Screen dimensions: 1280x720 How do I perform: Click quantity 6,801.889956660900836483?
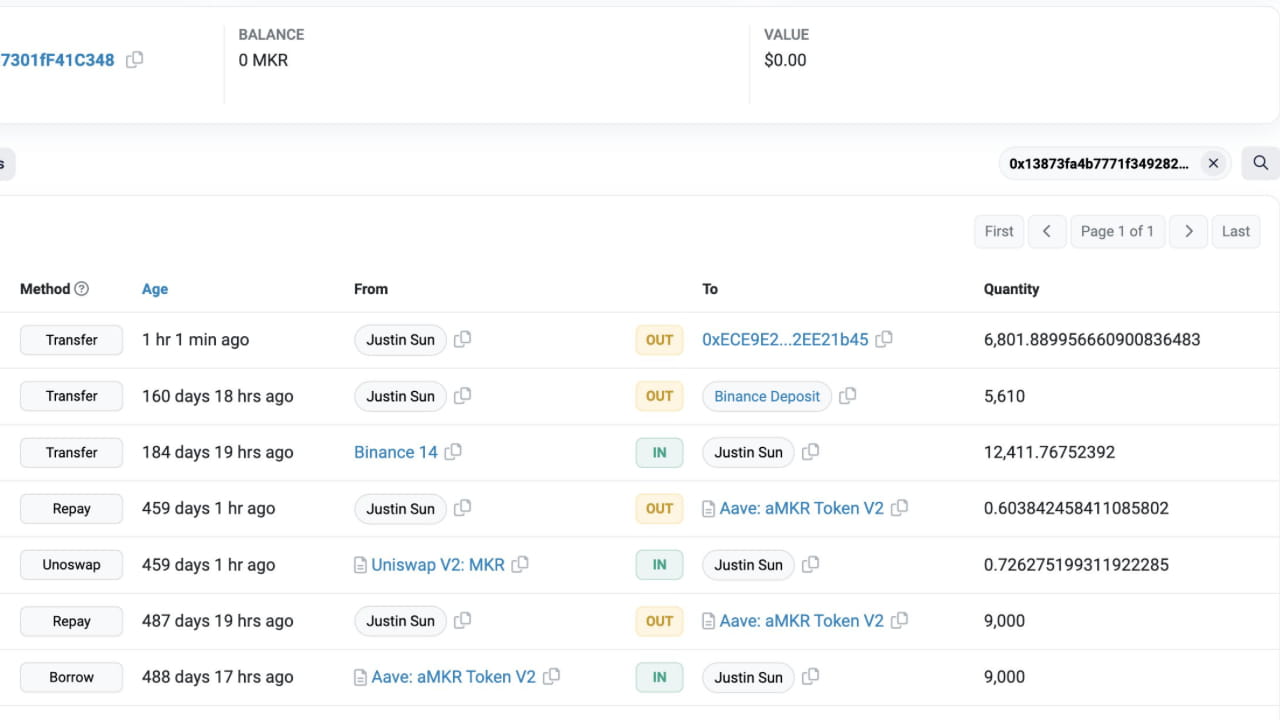coord(1092,340)
